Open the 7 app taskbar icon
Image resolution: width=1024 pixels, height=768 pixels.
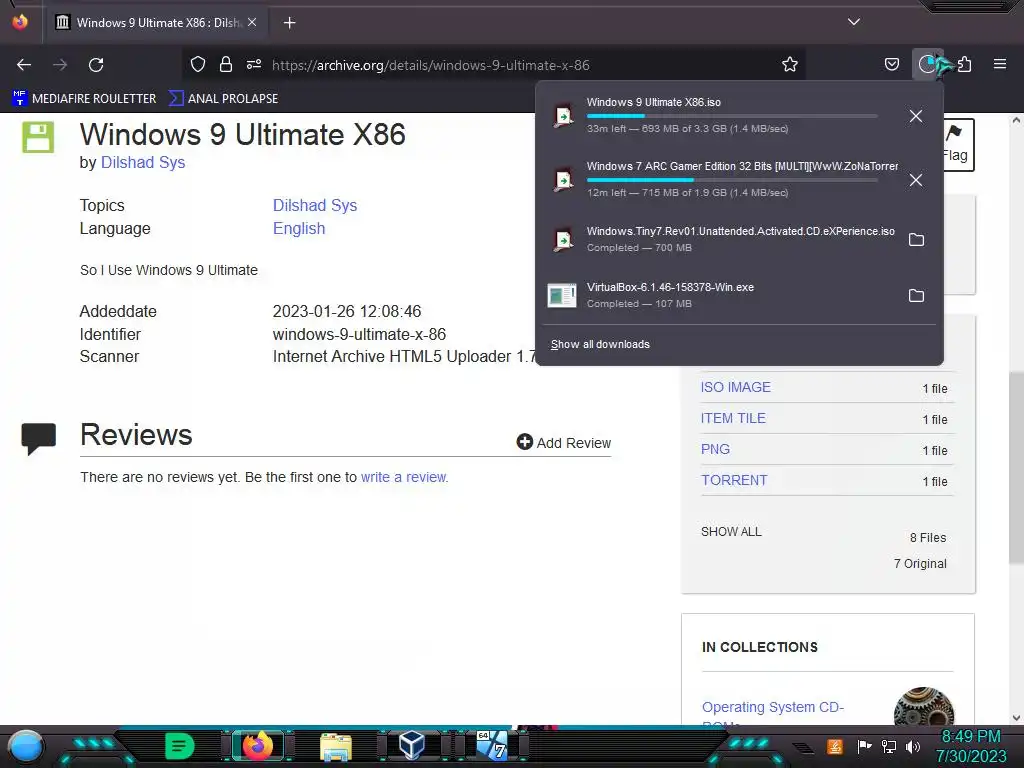(492, 746)
